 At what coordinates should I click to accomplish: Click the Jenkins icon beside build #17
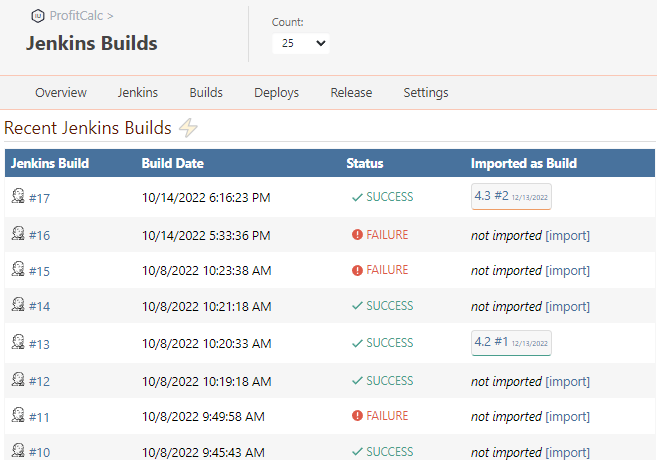coord(17,197)
